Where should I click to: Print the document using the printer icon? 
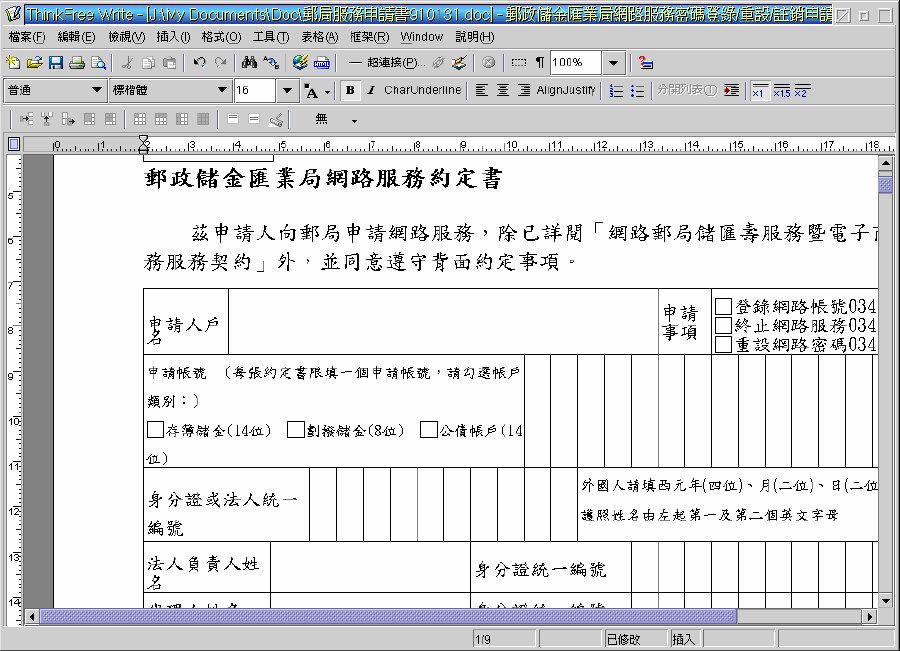(x=77, y=62)
